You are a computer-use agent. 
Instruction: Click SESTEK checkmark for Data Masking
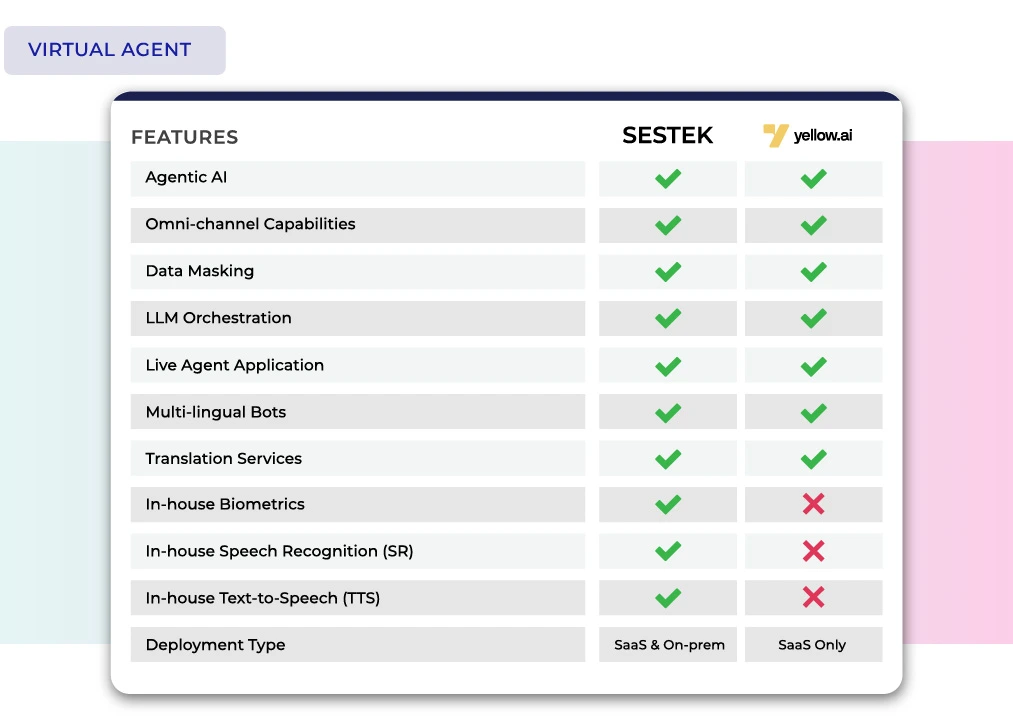[668, 271]
